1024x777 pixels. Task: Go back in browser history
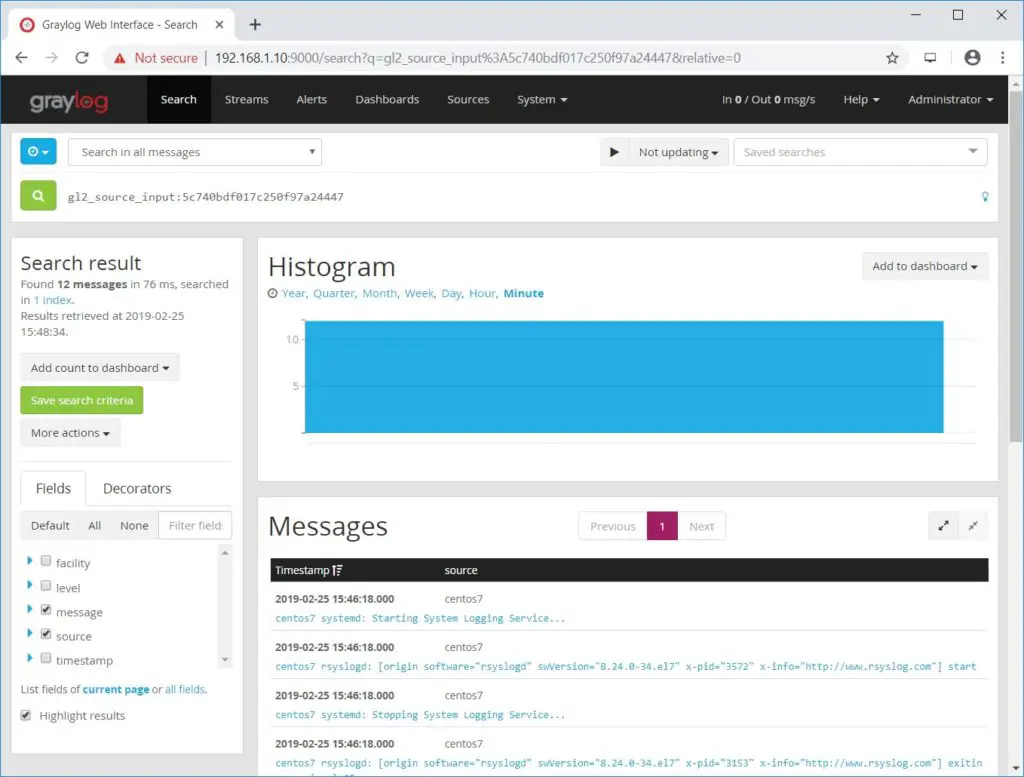click(x=22, y=57)
